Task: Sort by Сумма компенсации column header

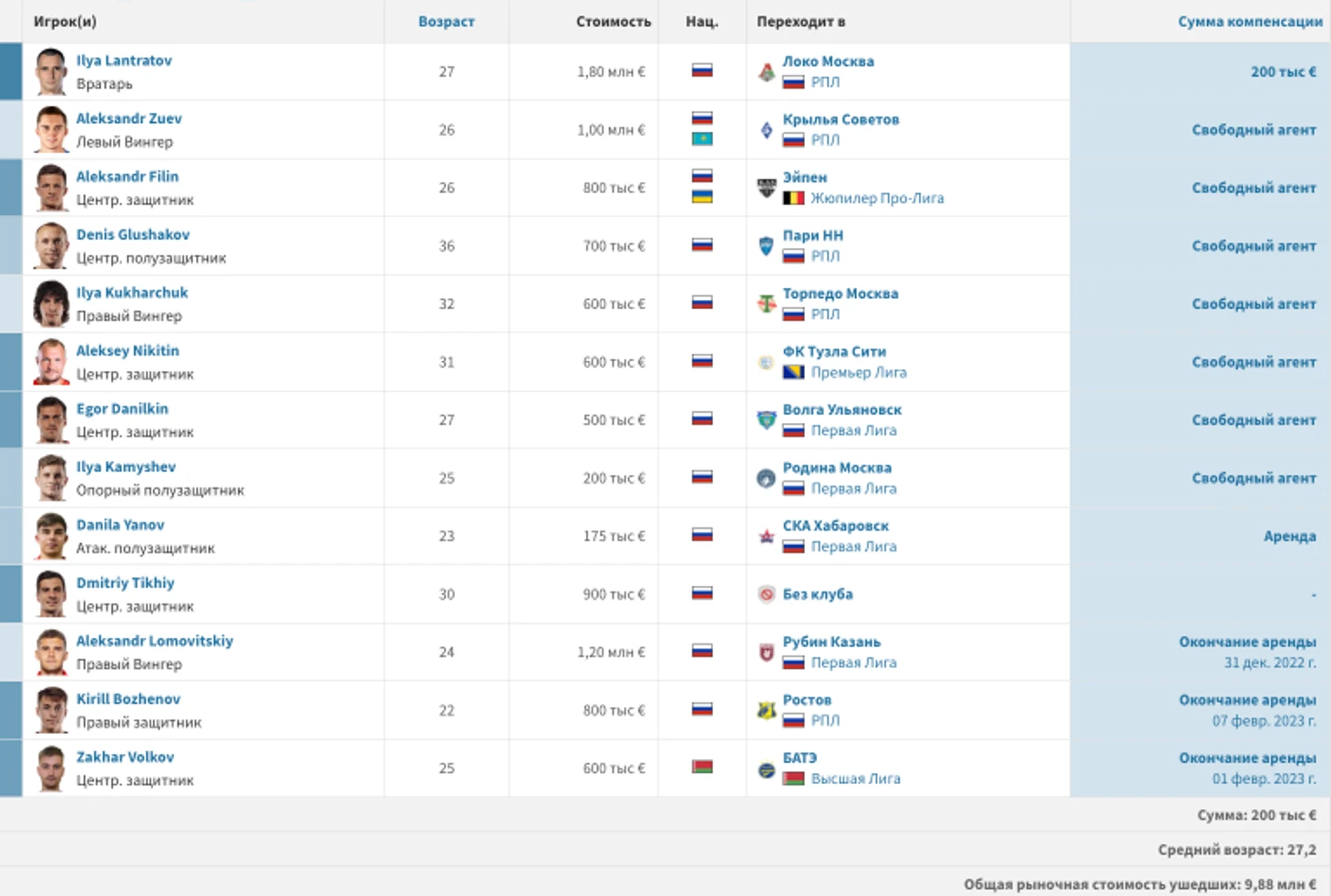Action: [1250, 22]
